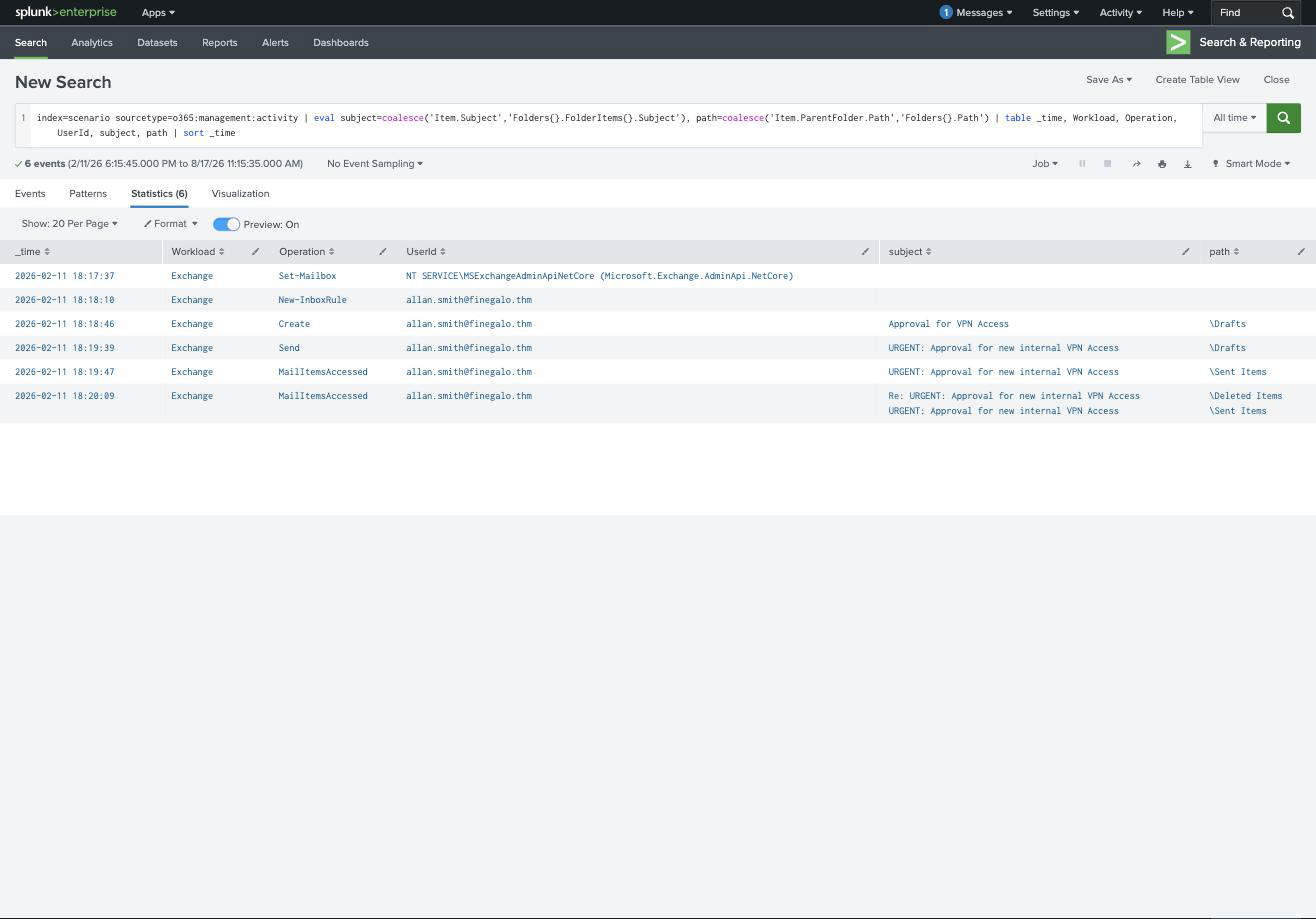Click timestamp 2026-02-11 18:17:37

[x=65, y=276]
